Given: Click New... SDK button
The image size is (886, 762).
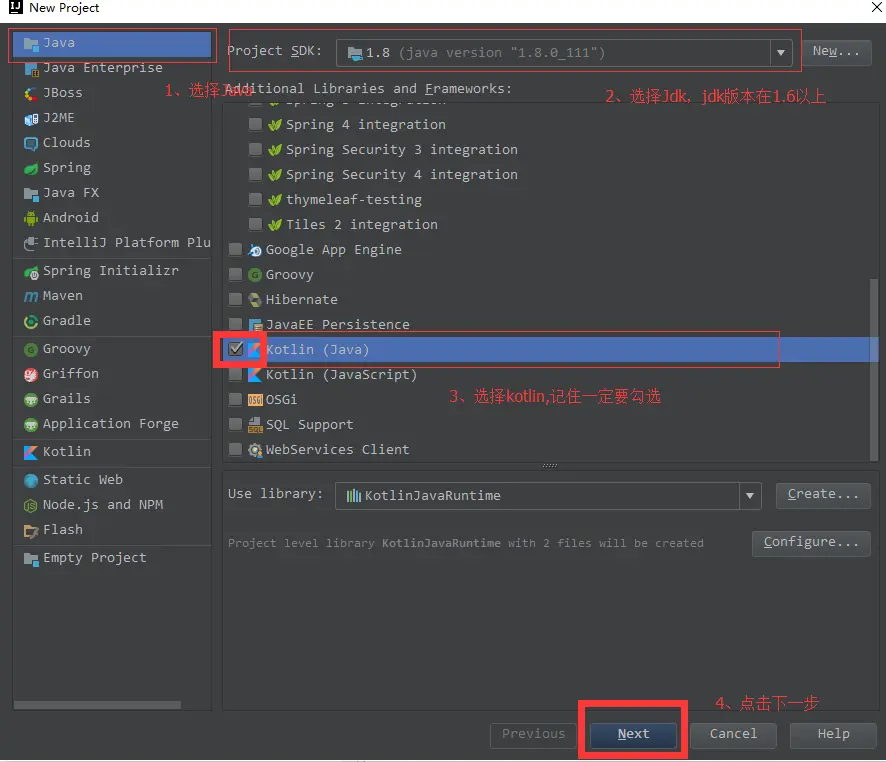Looking at the screenshot, I should [x=836, y=51].
